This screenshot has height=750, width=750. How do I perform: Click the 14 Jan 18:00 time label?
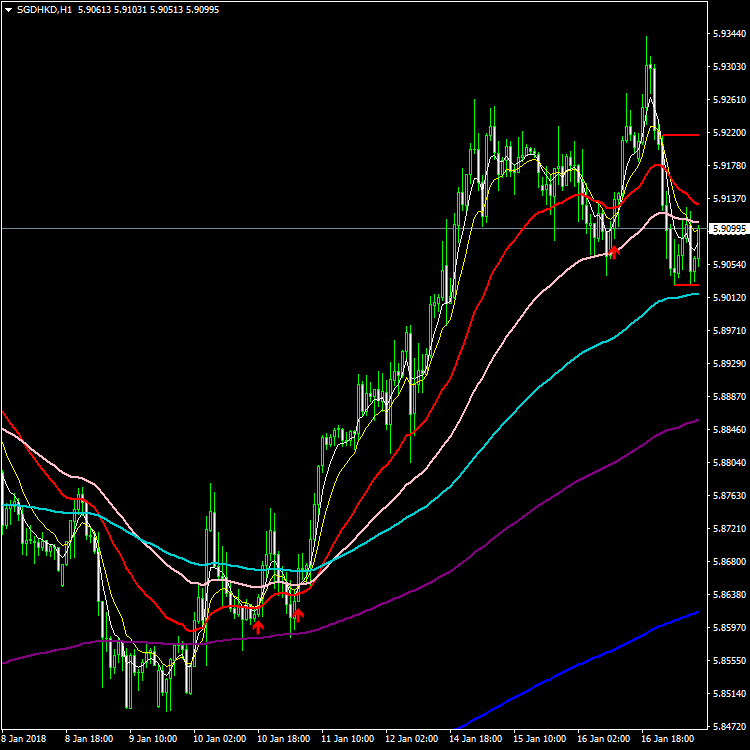[x=476, y=739]
